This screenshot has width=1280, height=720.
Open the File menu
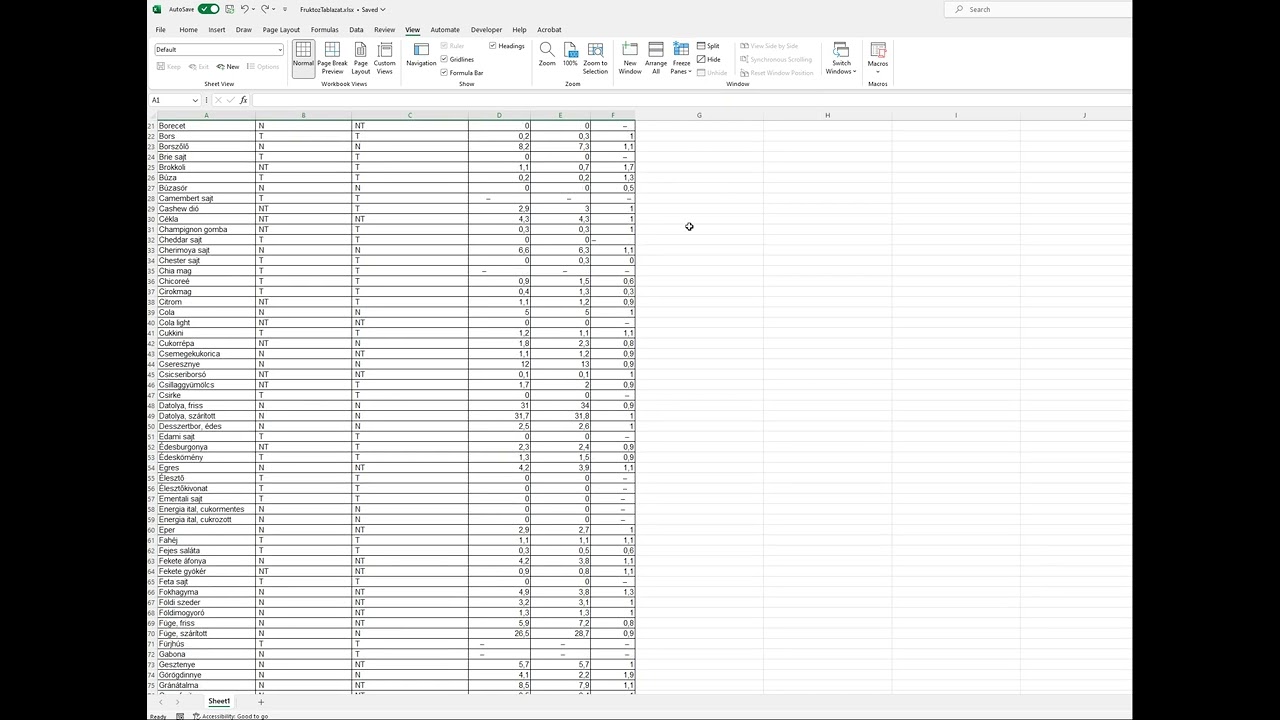[160, 30]
